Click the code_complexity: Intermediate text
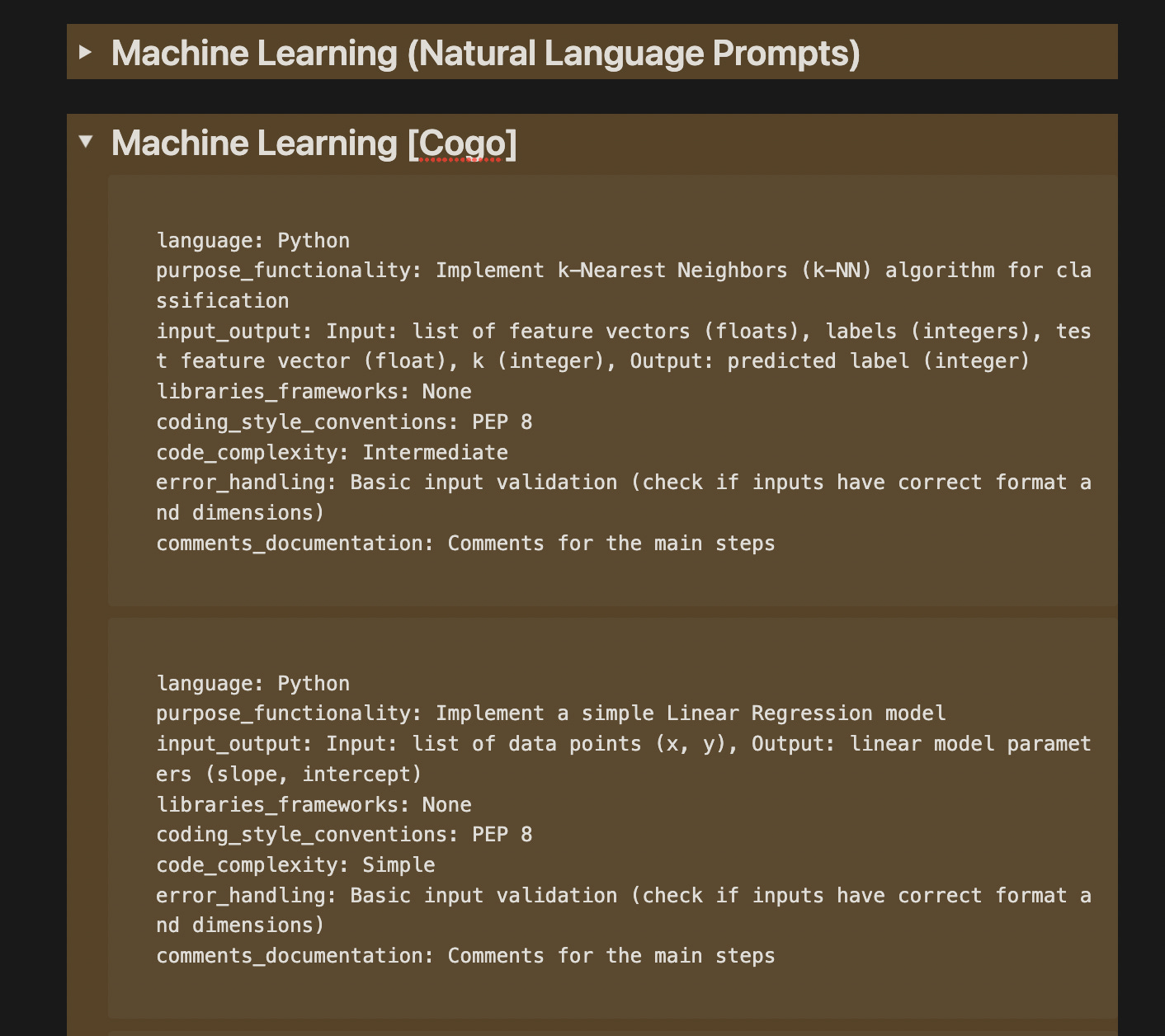The width and height of the screenshot is (1165, 1036). tap(332, 452)
